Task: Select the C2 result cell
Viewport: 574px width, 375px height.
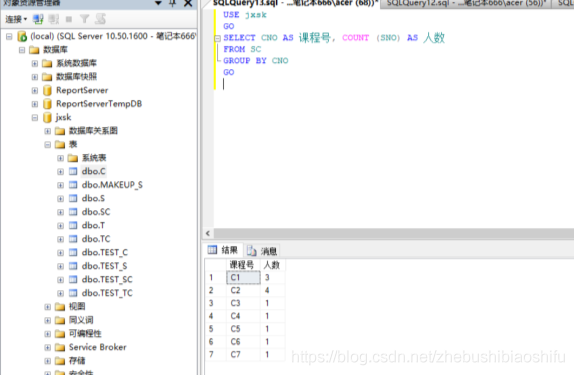Action: (x=243, y=290)
